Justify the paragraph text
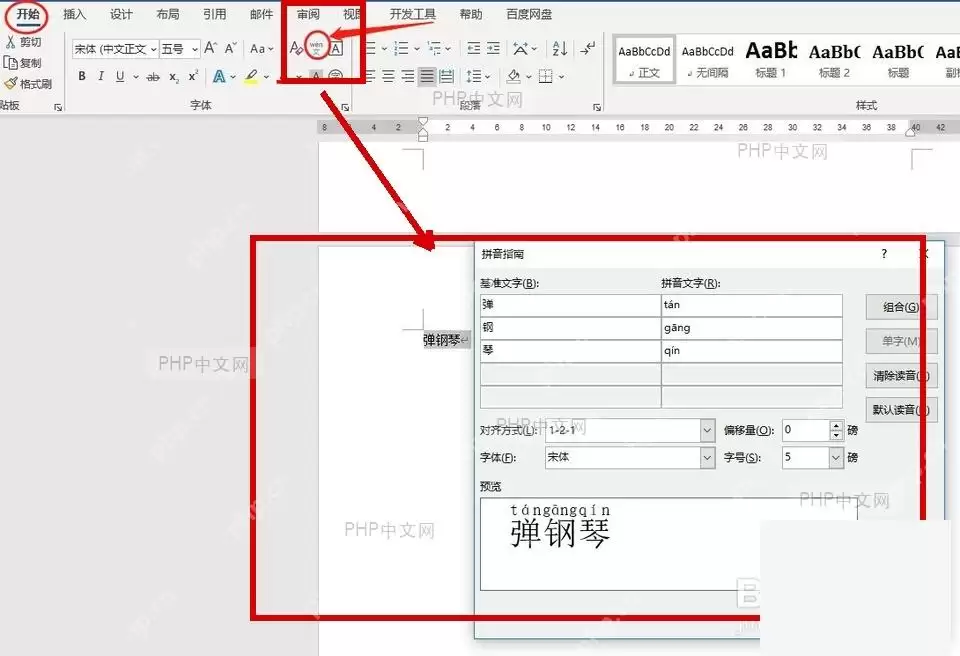The width and height of the screenshot is (960, 656). pyautogui.click(x=427, y=76)
